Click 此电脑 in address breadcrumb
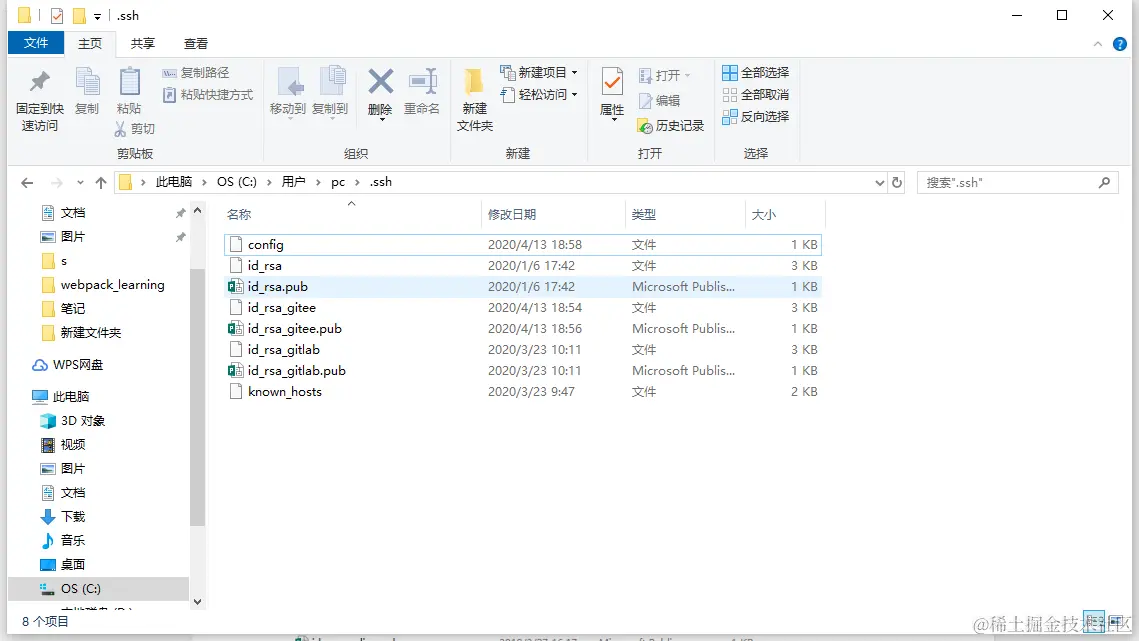Screen dimensions: 1139x641 (x=174, y=182)
